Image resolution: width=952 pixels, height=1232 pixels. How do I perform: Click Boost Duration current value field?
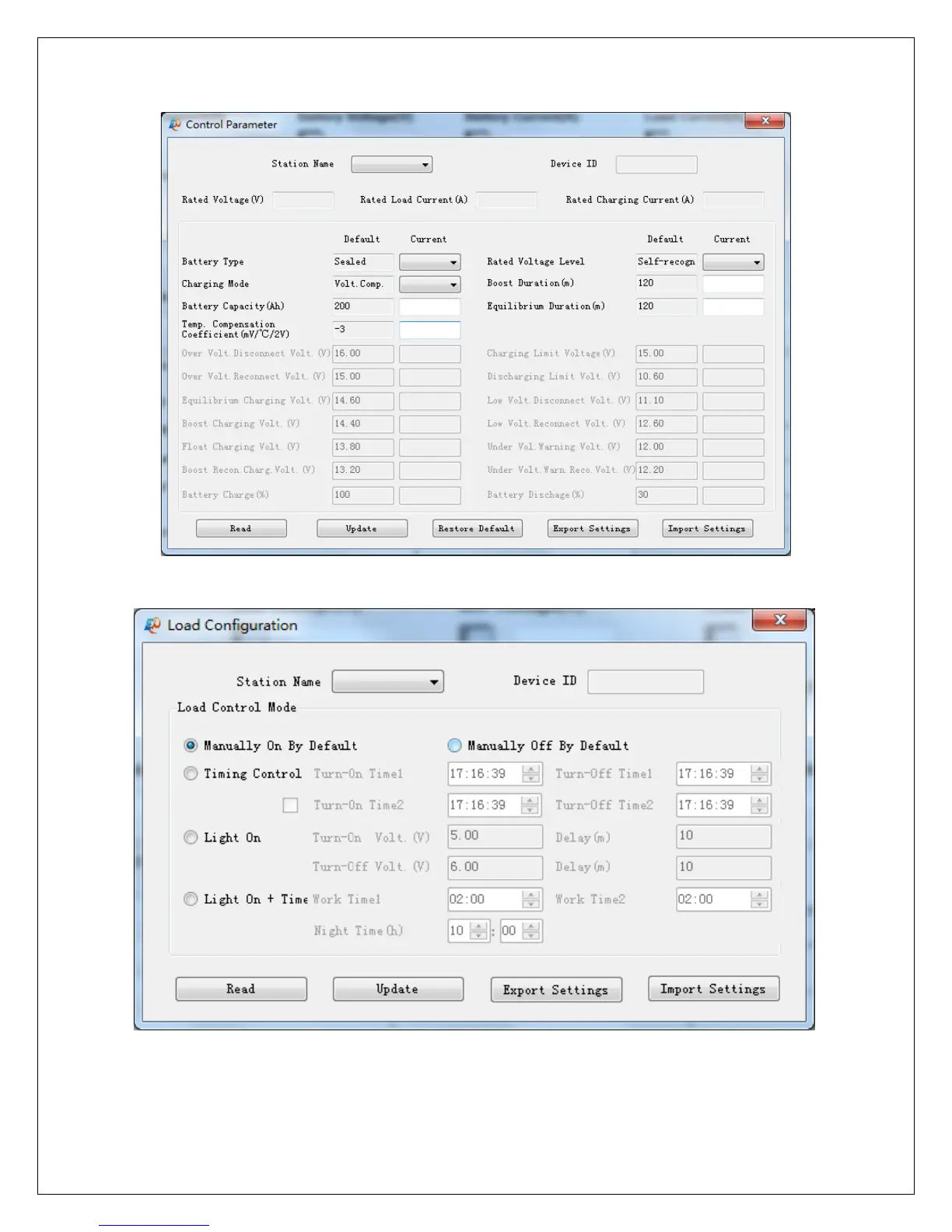(x=733, y=284)
